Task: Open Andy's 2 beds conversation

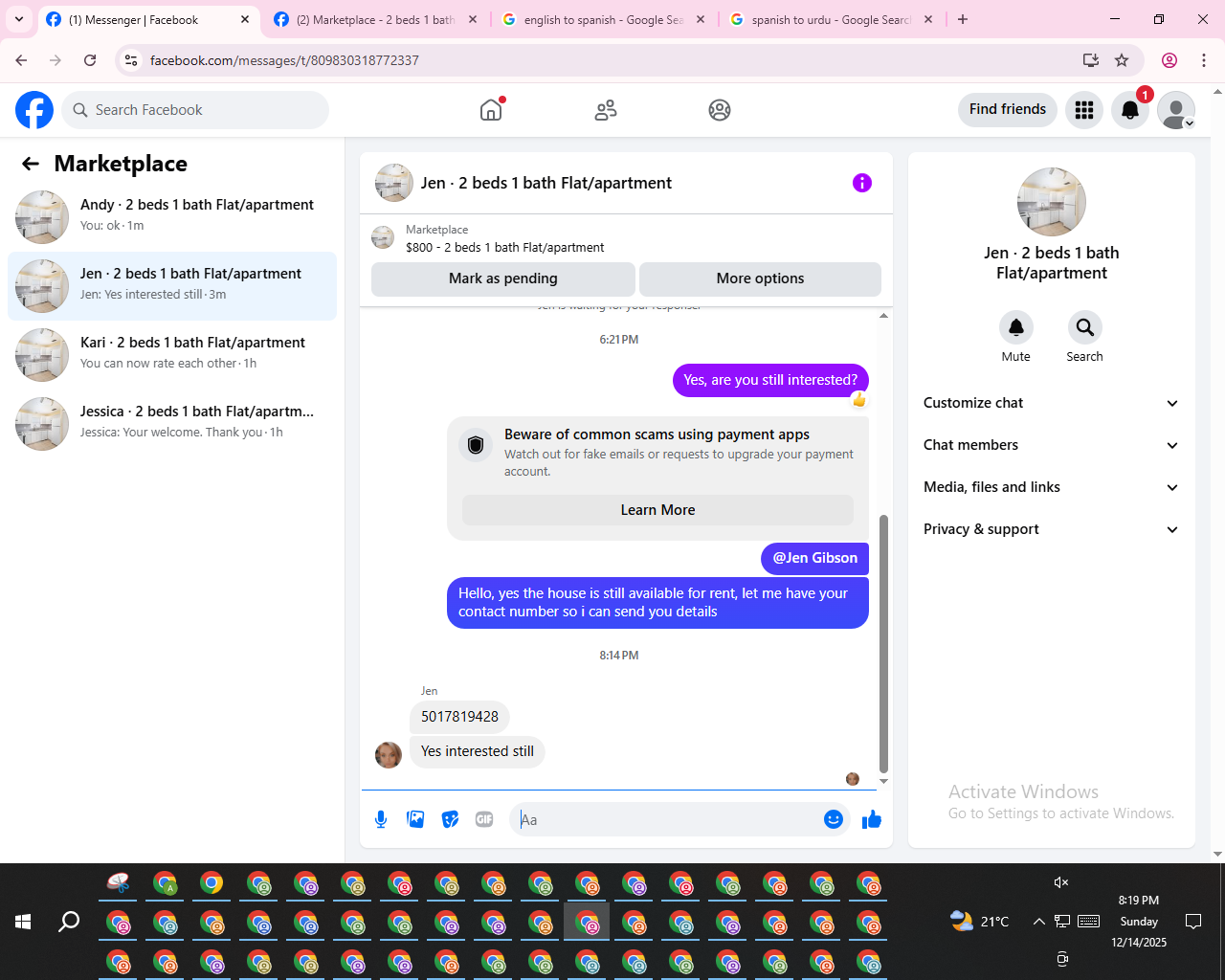Action: 172,217
